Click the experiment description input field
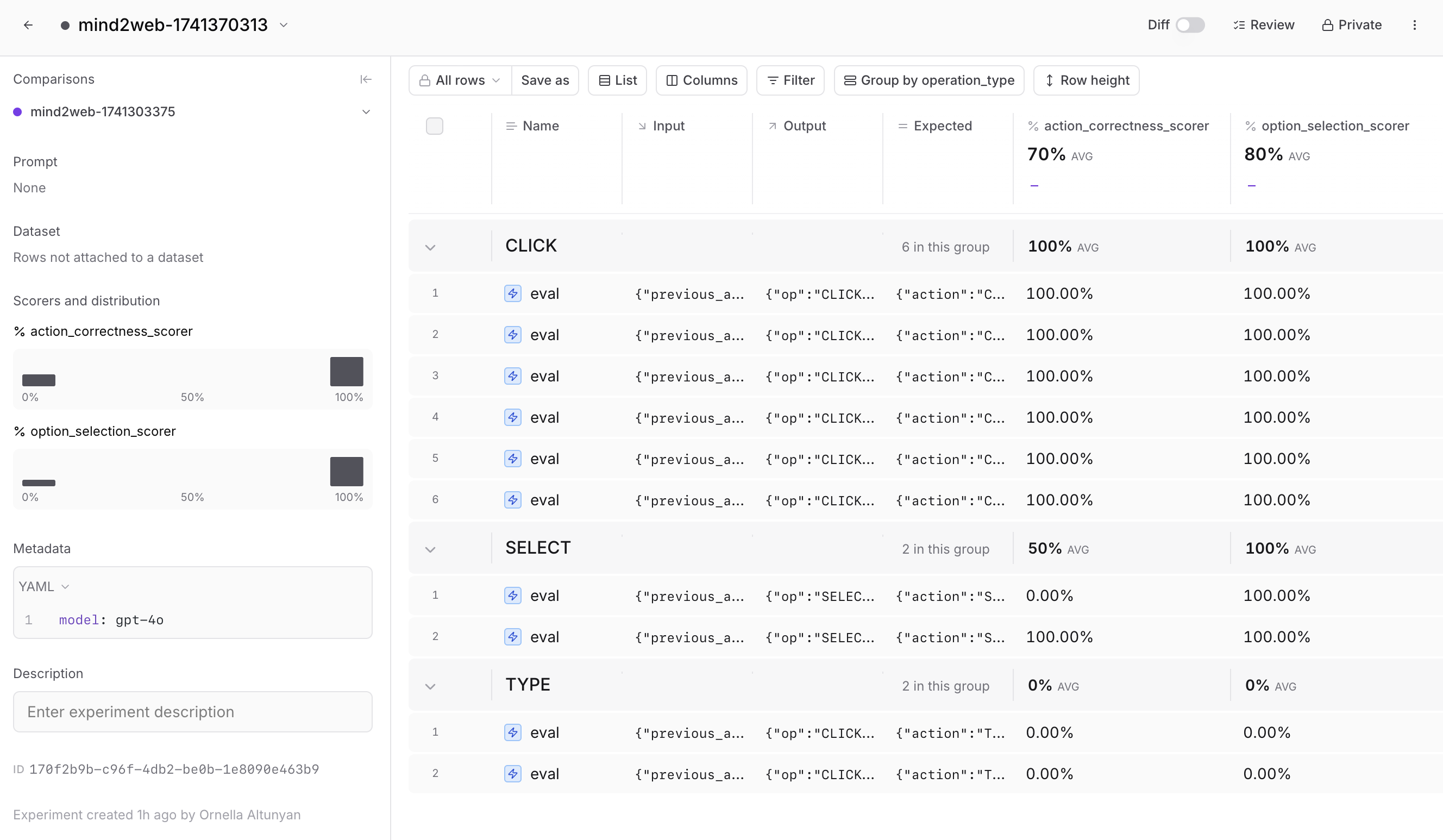The width and height of the screenshot is (1443, 840). click(x=192, y=712)
